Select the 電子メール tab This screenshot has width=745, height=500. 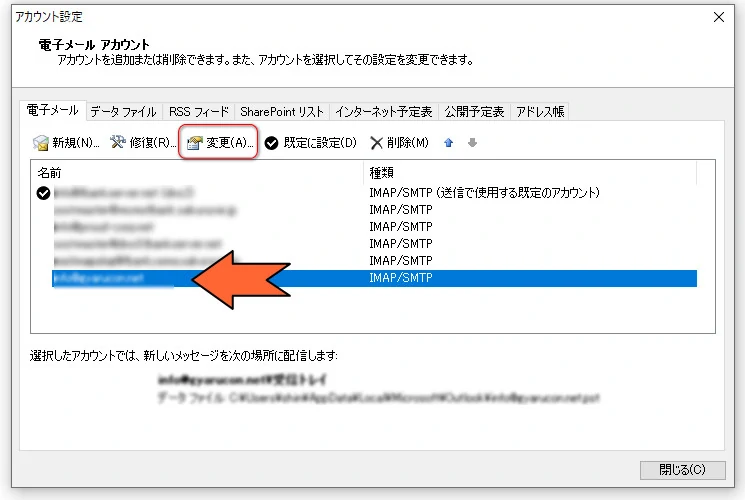tap(53, 110)
